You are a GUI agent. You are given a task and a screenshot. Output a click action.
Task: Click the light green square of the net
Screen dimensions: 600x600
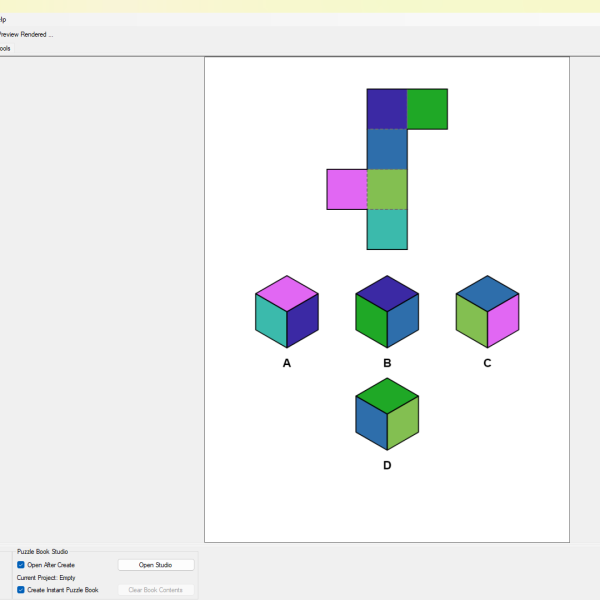(x=387, y=189)
